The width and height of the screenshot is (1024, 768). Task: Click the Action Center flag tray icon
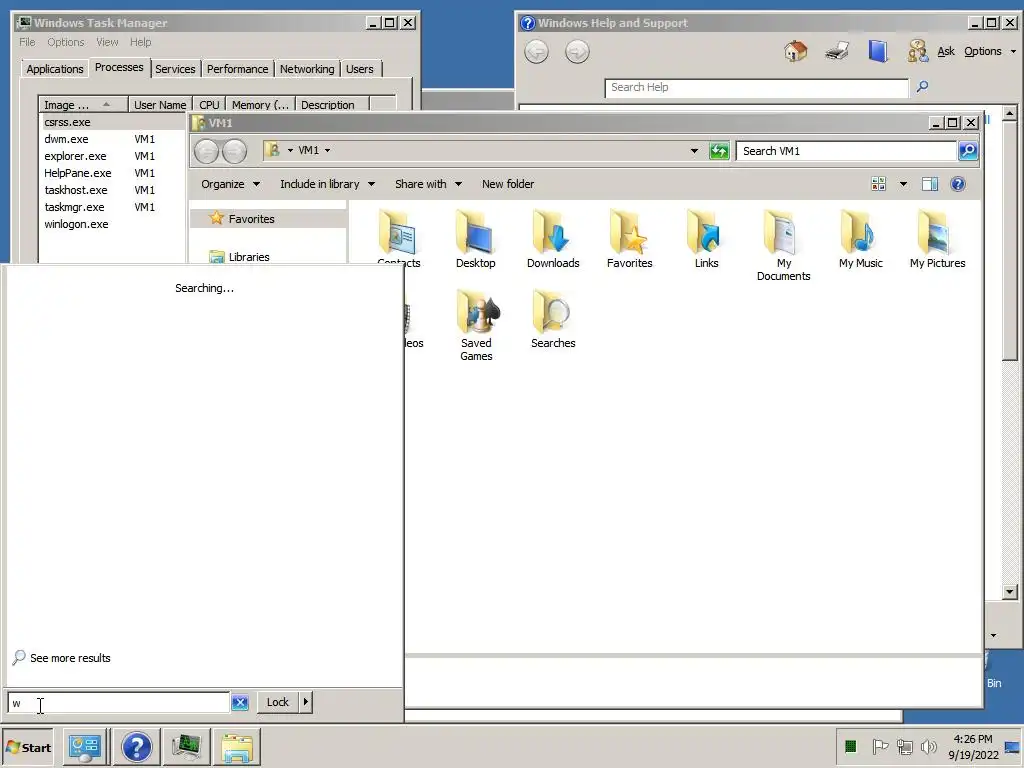(880, 746)
